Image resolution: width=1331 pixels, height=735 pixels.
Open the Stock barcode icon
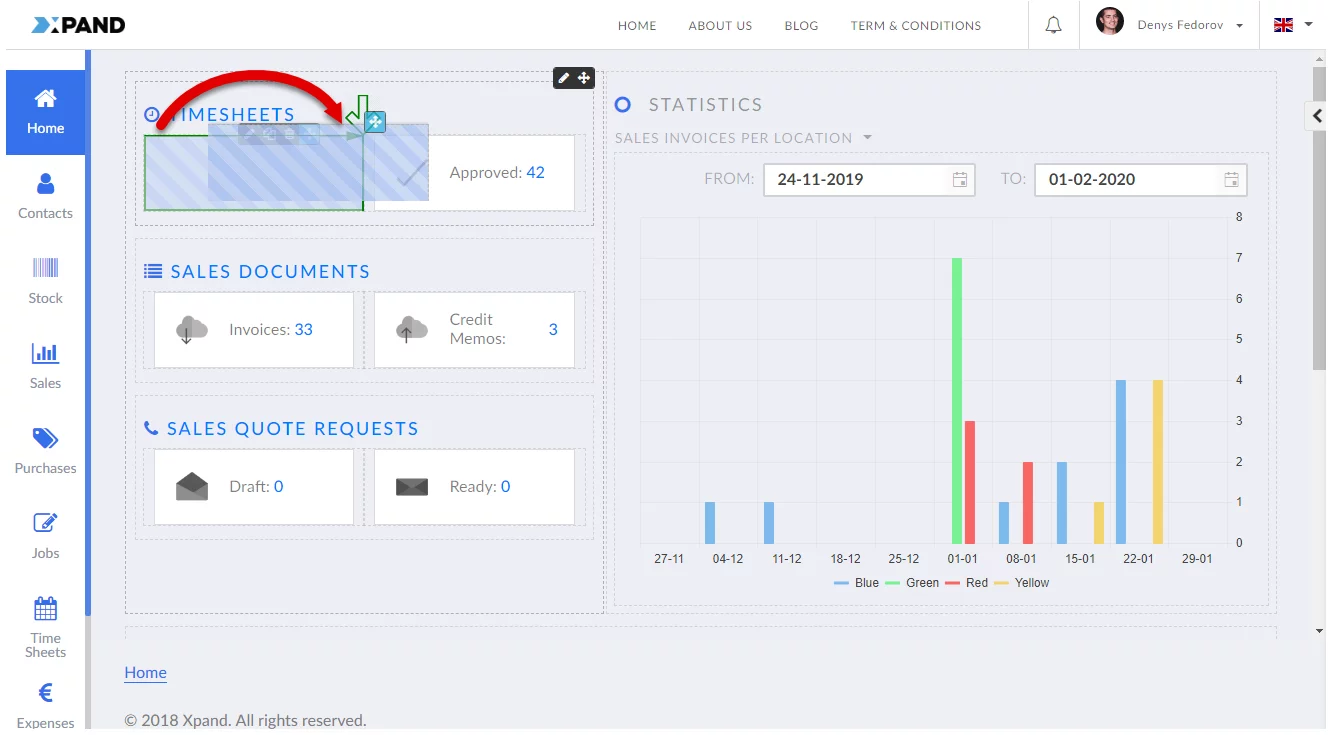45,268
